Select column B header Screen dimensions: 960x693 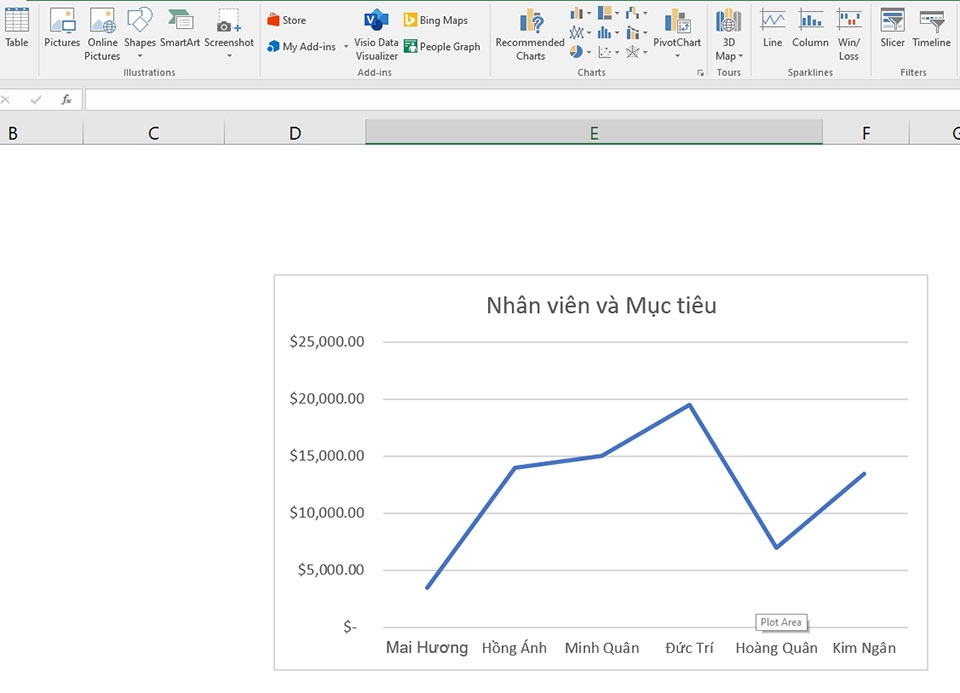(41, 133)
